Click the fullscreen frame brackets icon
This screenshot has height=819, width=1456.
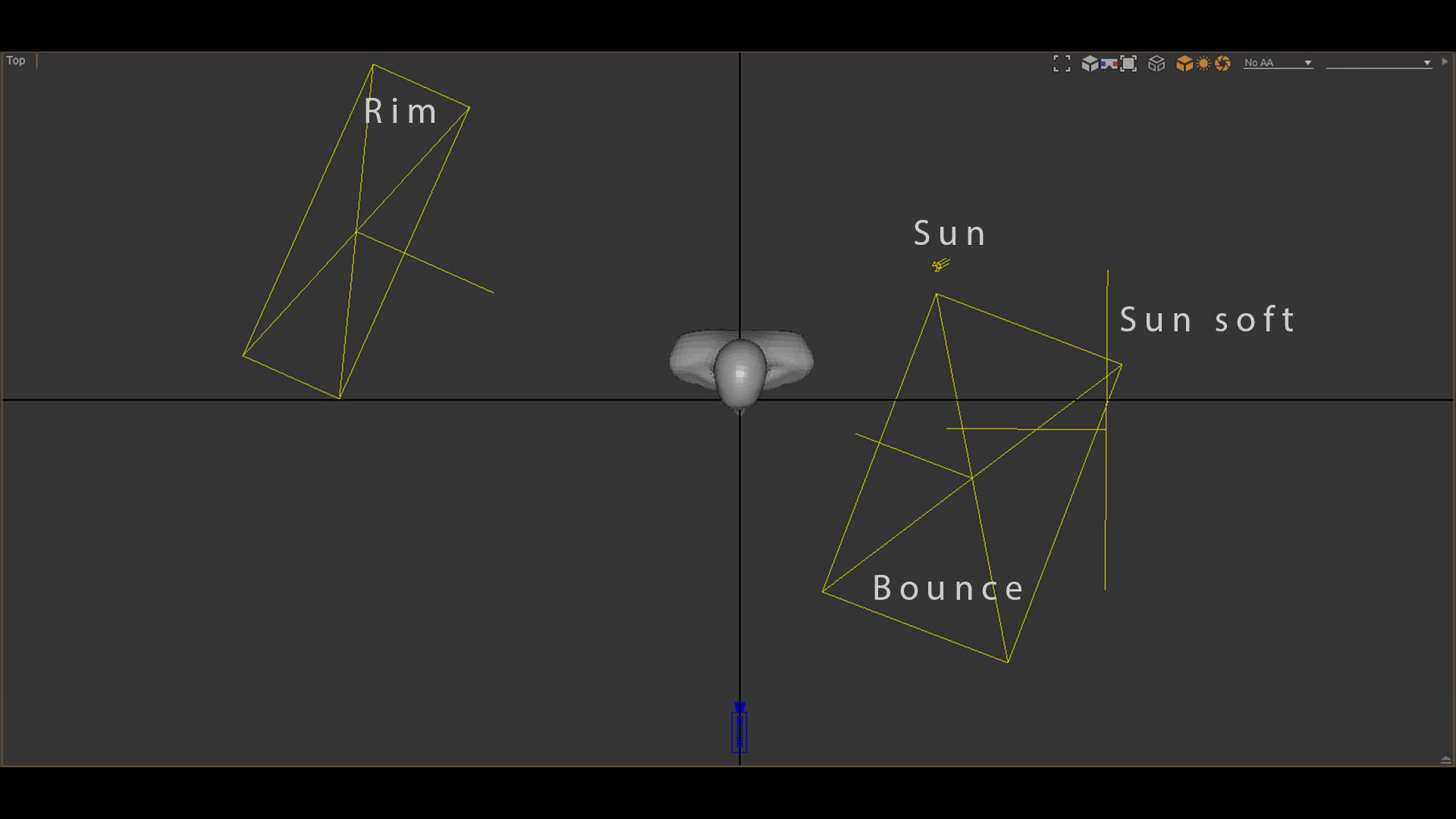click(x=1062, y=64)
